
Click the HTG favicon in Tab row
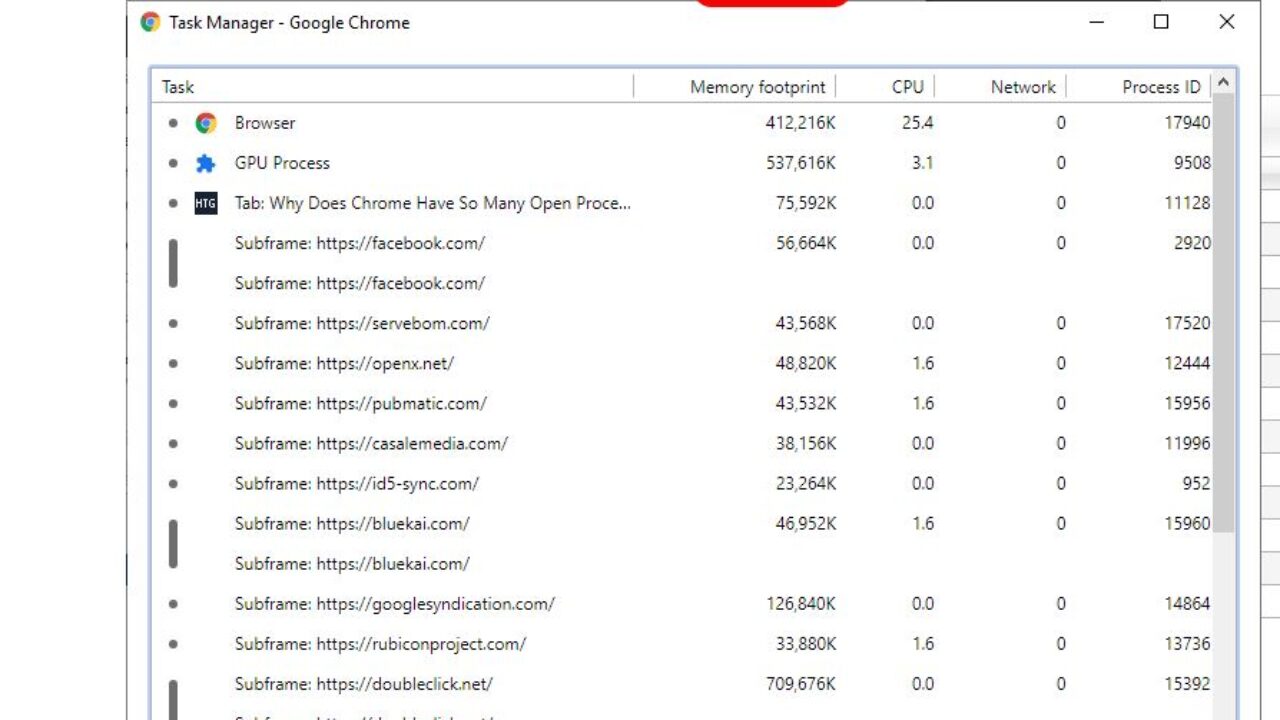coord(206,203)
